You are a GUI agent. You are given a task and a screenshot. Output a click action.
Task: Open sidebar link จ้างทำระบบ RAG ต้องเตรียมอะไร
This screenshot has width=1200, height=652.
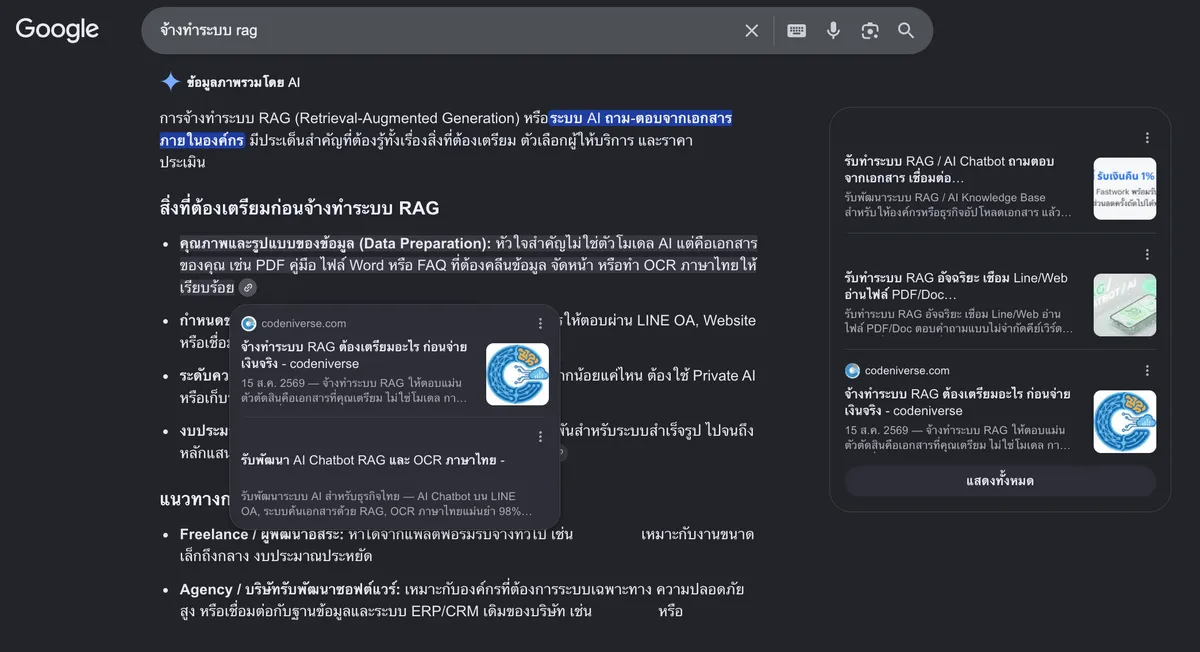pyautogui.click(x=956, y=402)
